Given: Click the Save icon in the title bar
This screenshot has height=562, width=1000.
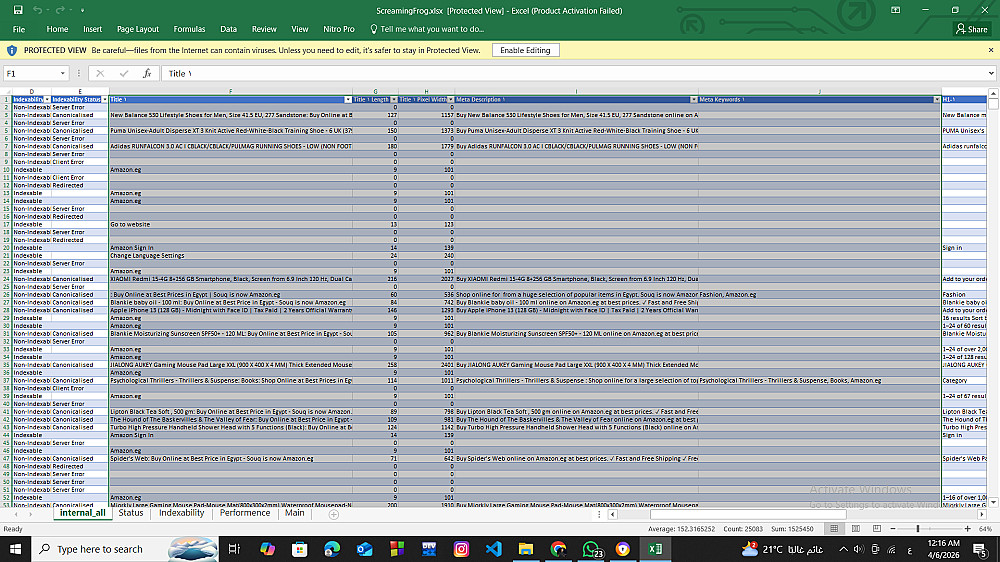Looking at the screenshot, I should tap(18, 10).
